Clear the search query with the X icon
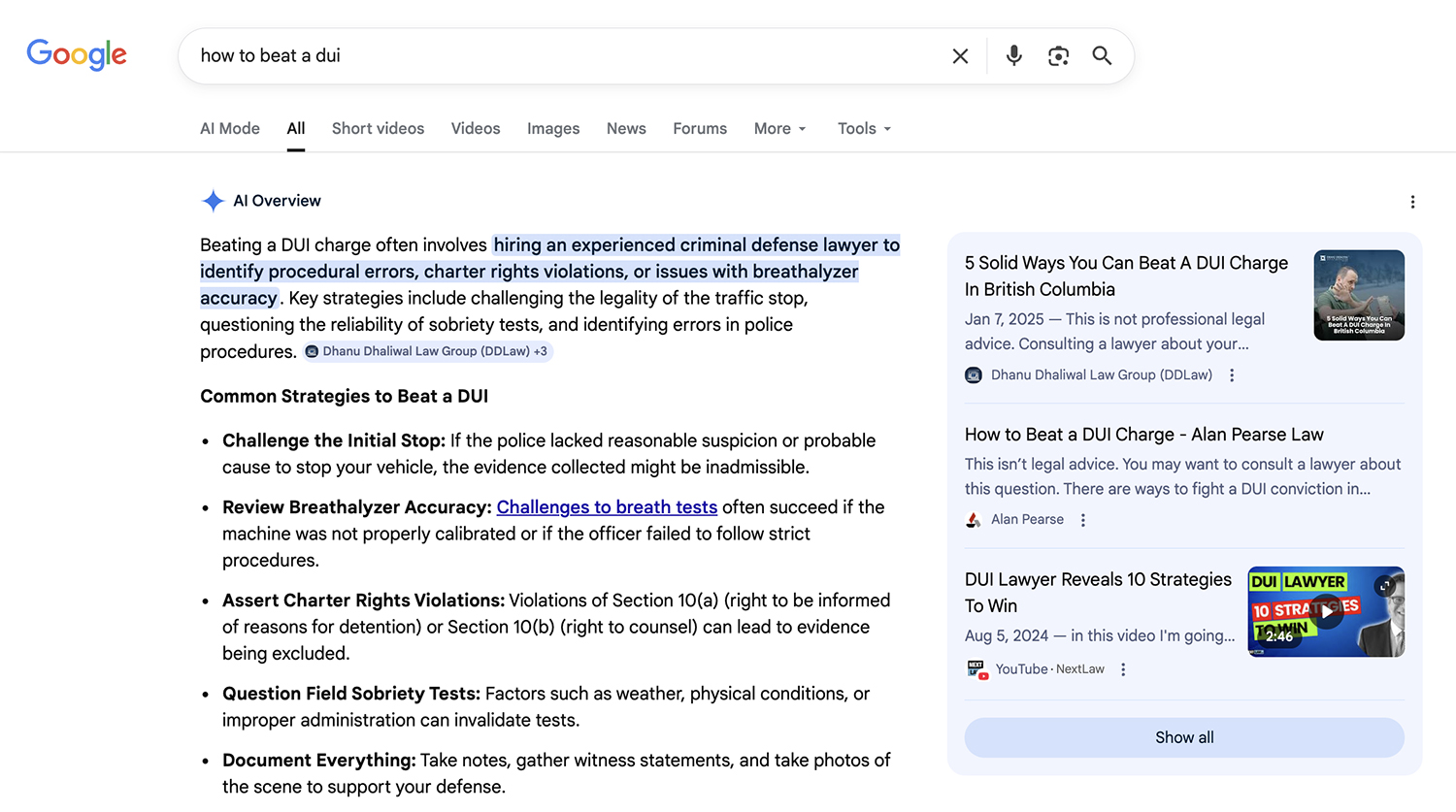Viewport: 1456px width, 812px height. tap(959, 55)
